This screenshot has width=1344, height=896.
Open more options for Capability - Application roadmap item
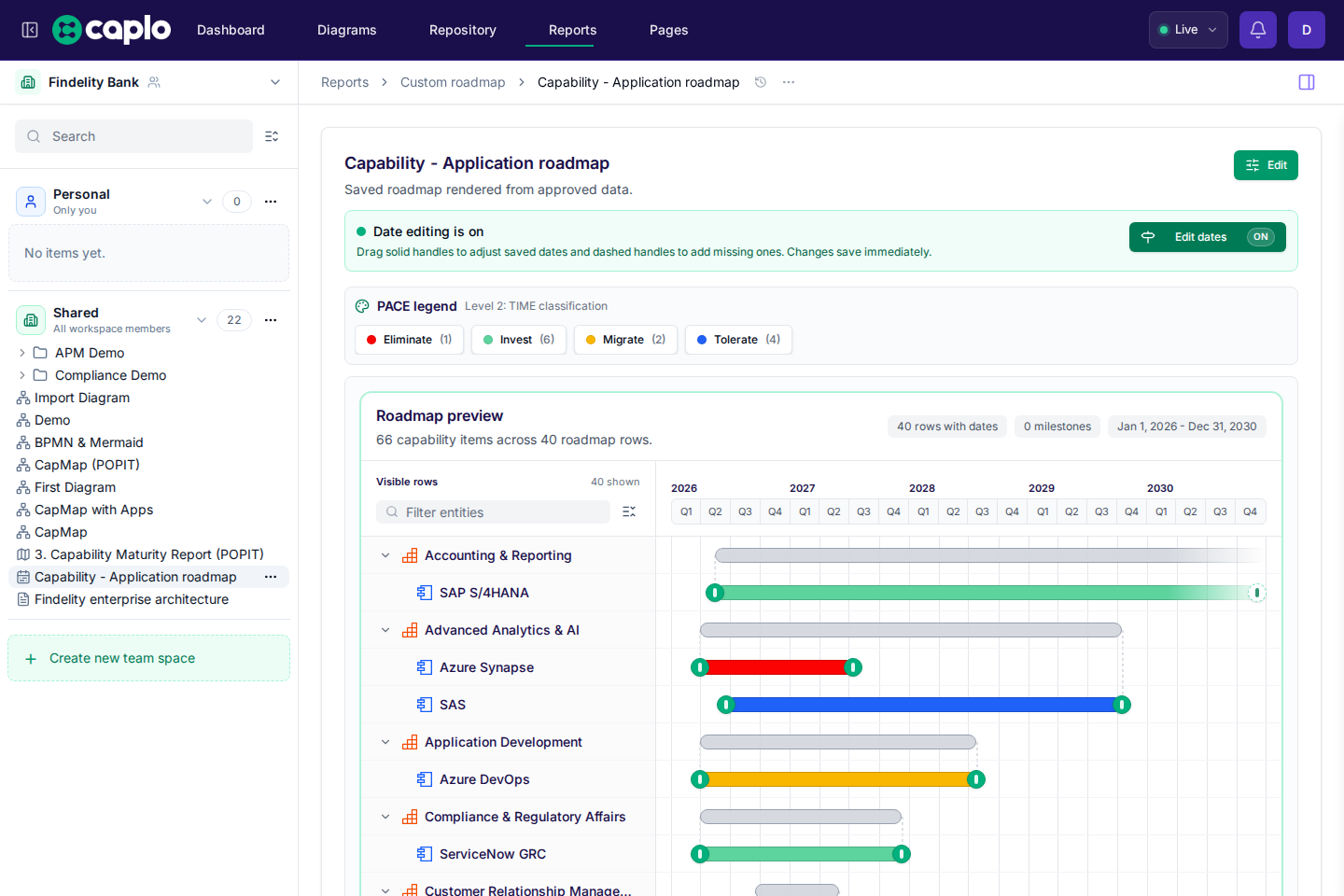tap(271, 577)
